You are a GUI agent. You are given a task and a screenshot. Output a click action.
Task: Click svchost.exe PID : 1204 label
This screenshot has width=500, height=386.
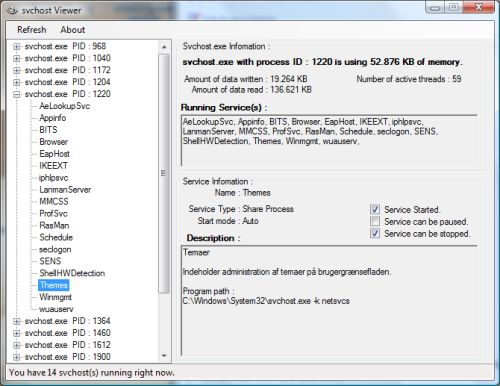click(x=67, y=82)
